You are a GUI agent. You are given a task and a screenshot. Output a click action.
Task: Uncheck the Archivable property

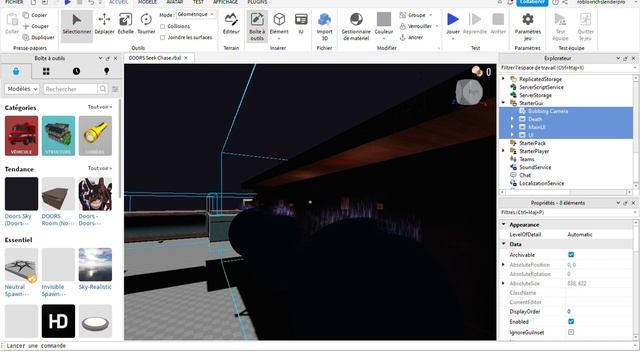point(571,255)
